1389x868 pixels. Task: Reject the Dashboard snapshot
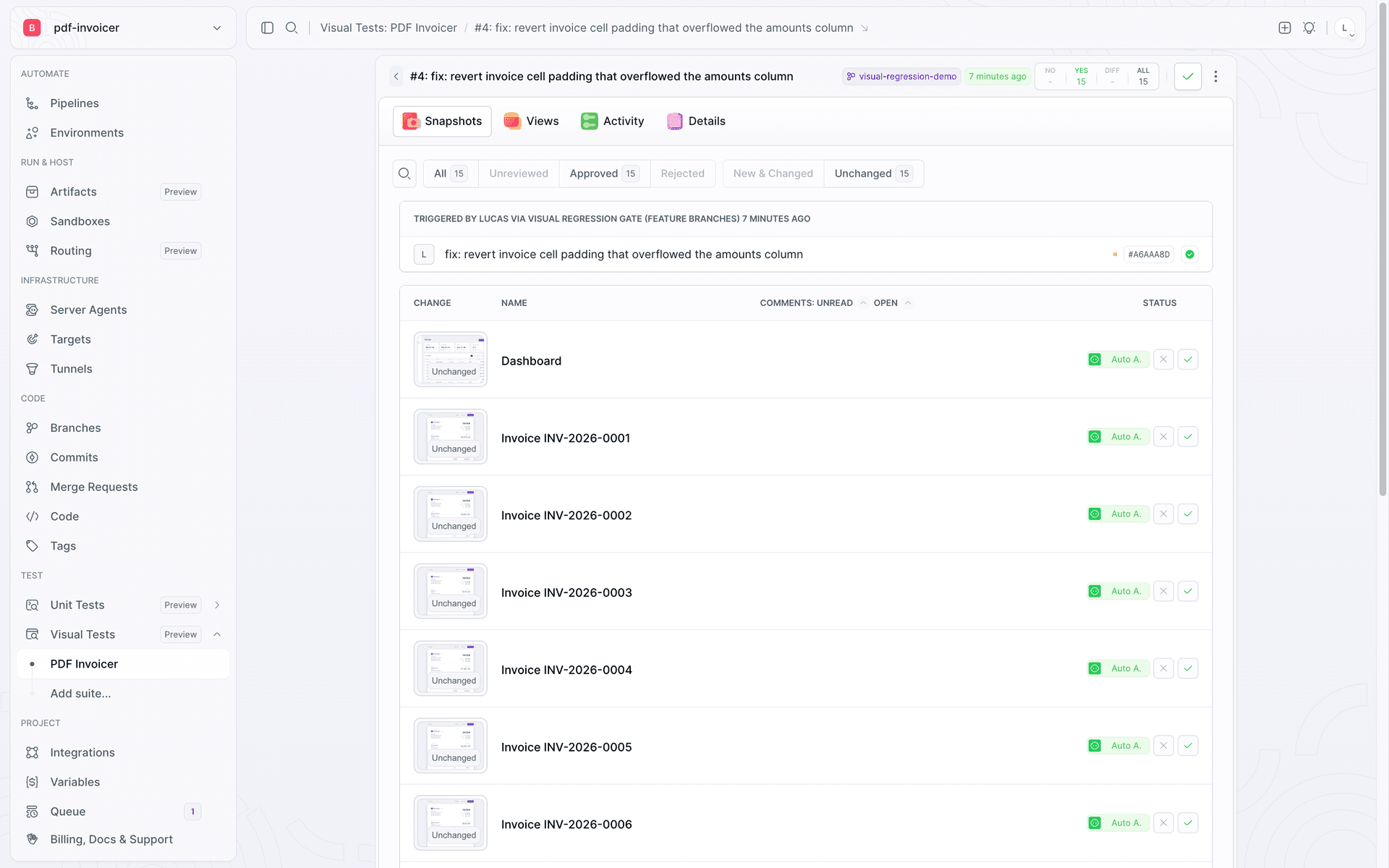pyautogui.click(x=1163, y=359)
